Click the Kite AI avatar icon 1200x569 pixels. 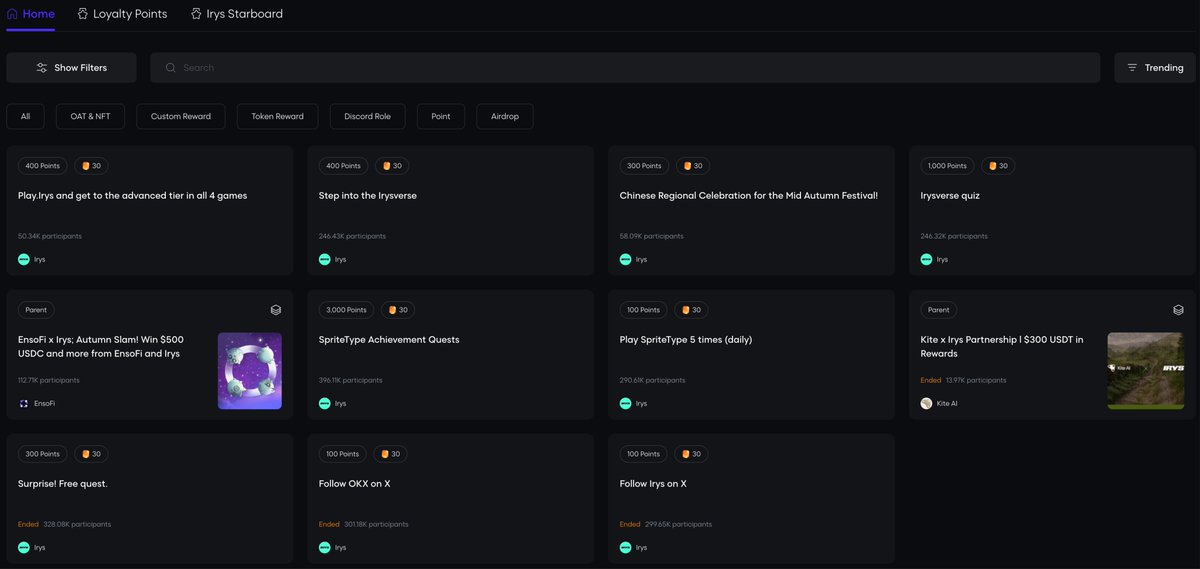tap(926, 404)
